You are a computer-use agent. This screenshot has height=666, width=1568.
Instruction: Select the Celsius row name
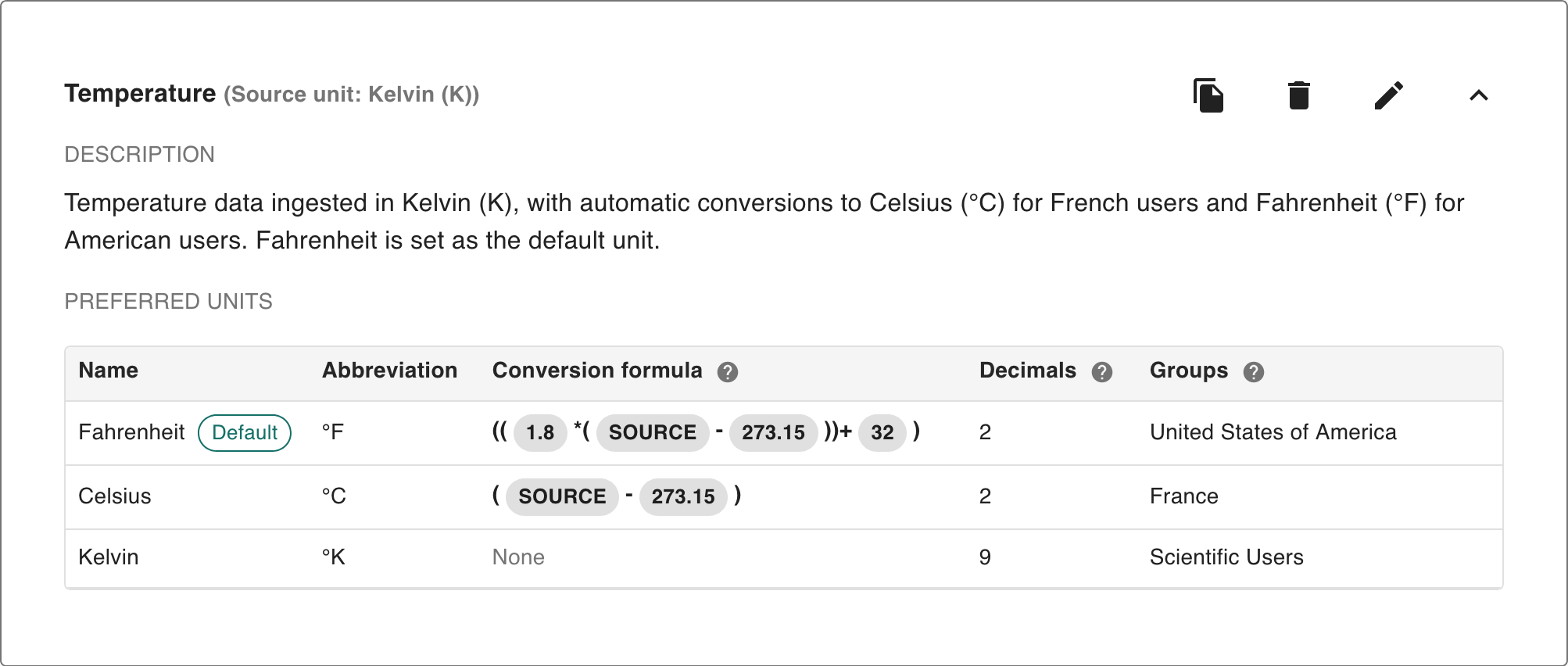(x=115, y=496)
